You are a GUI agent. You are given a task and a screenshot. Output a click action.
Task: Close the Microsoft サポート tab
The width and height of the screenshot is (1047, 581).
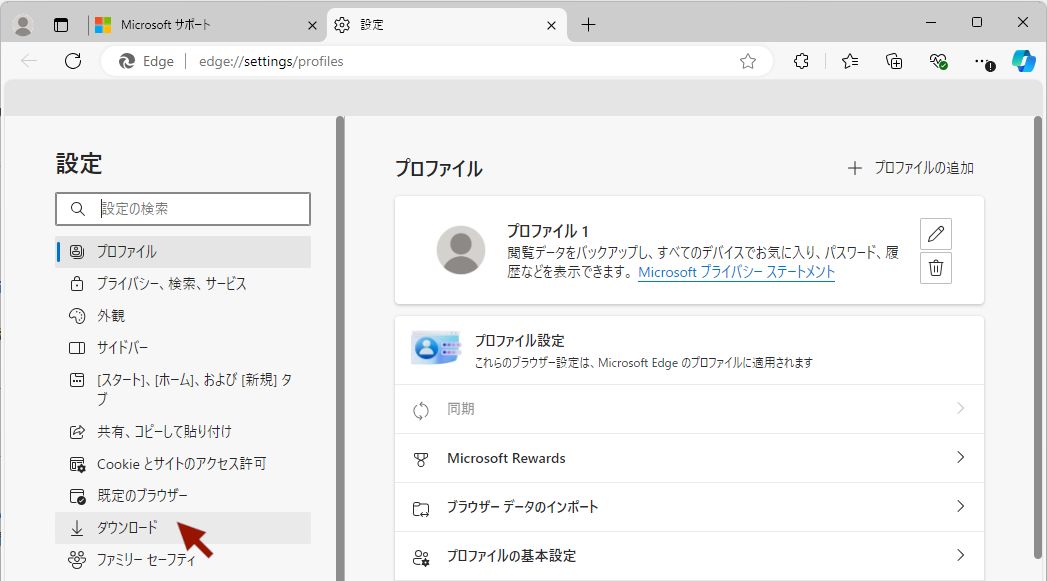pos(312,25)
